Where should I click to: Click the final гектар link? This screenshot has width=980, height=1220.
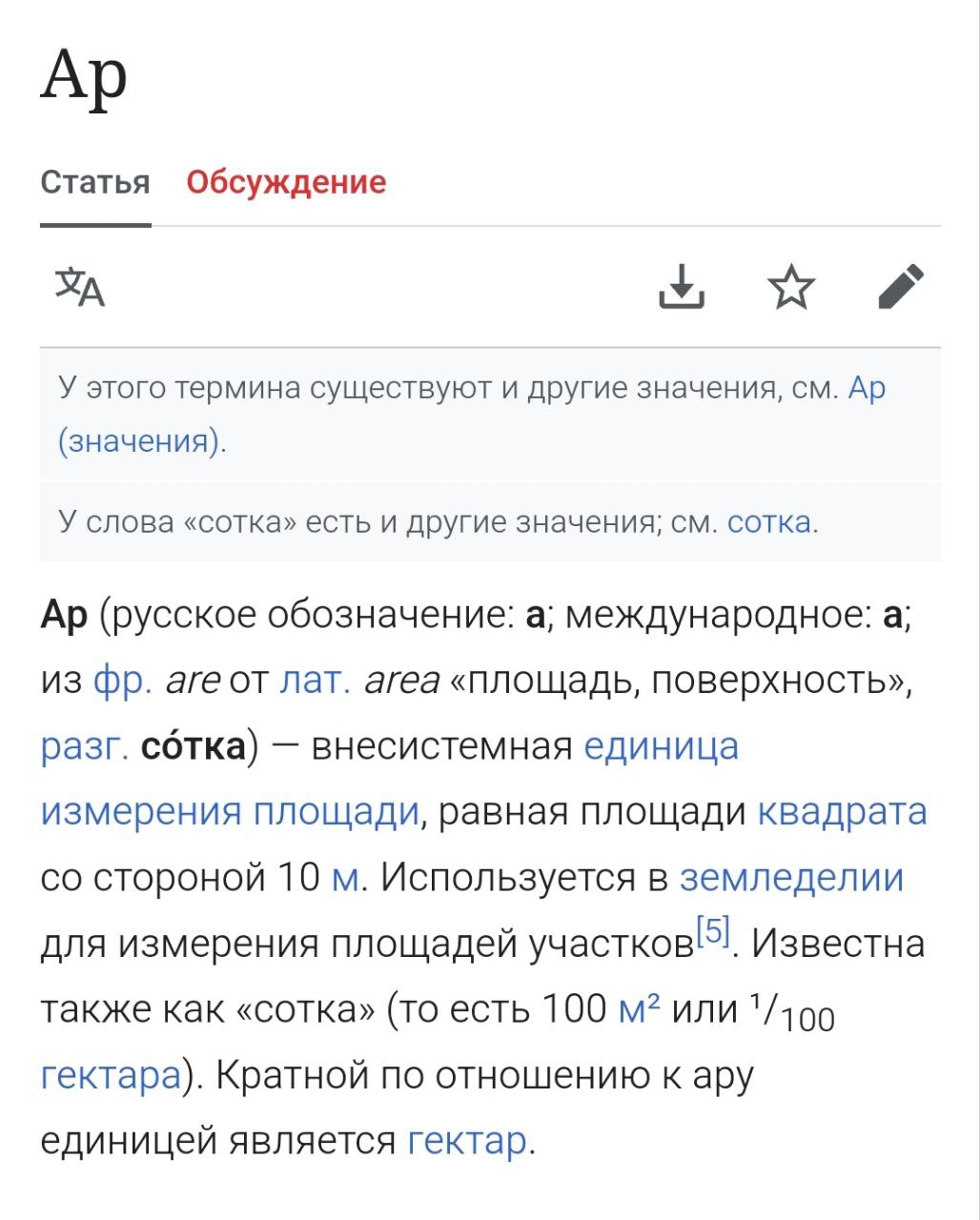pos(467,1140)
